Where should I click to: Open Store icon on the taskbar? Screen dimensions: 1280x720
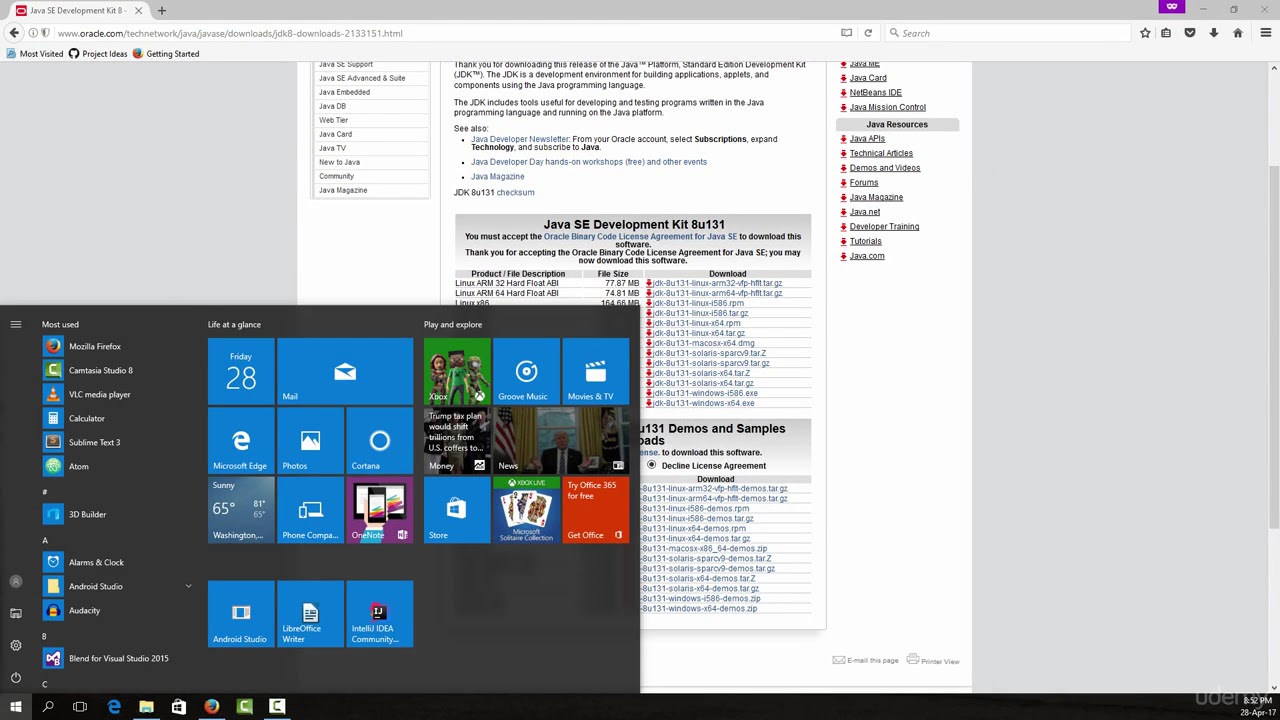click(x=179, y=707)
